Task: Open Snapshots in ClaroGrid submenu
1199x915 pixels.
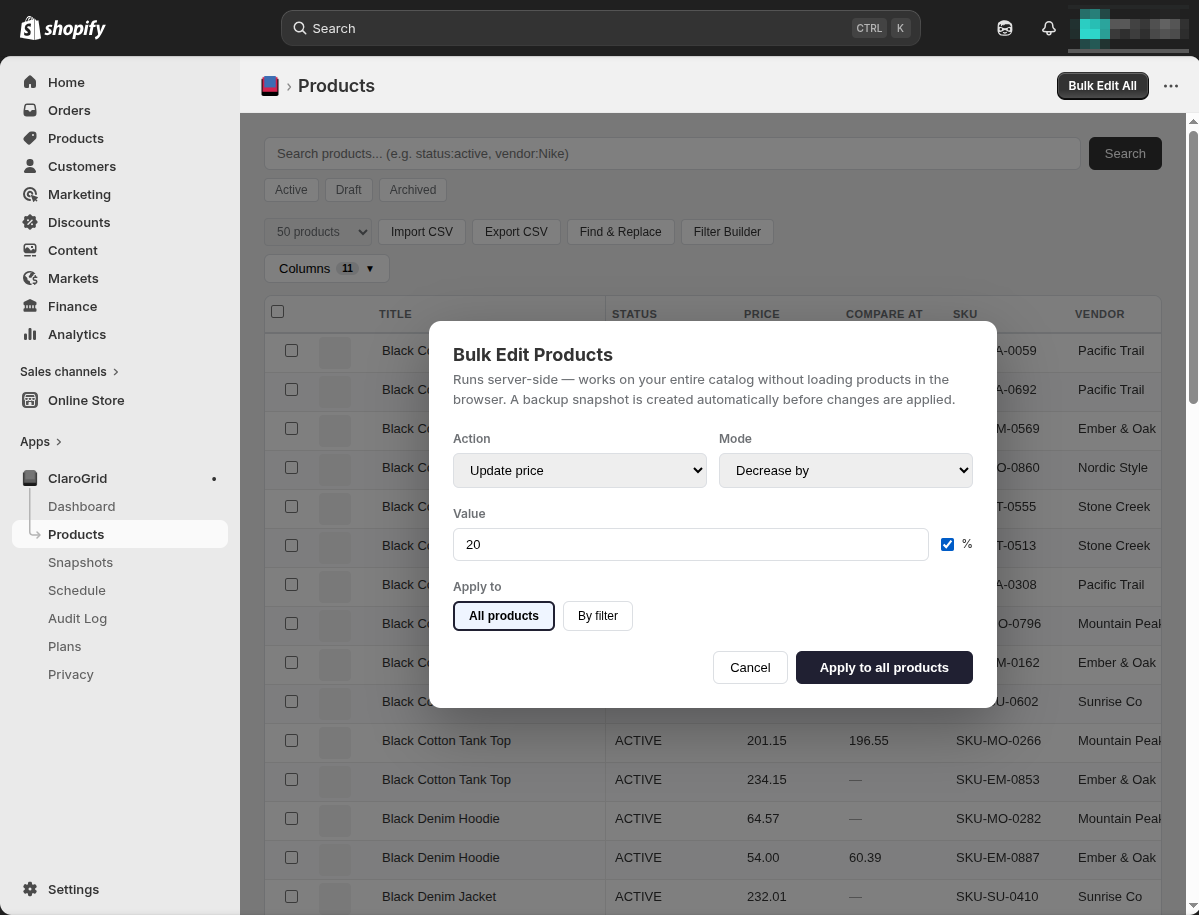Action: click(80, 562)
